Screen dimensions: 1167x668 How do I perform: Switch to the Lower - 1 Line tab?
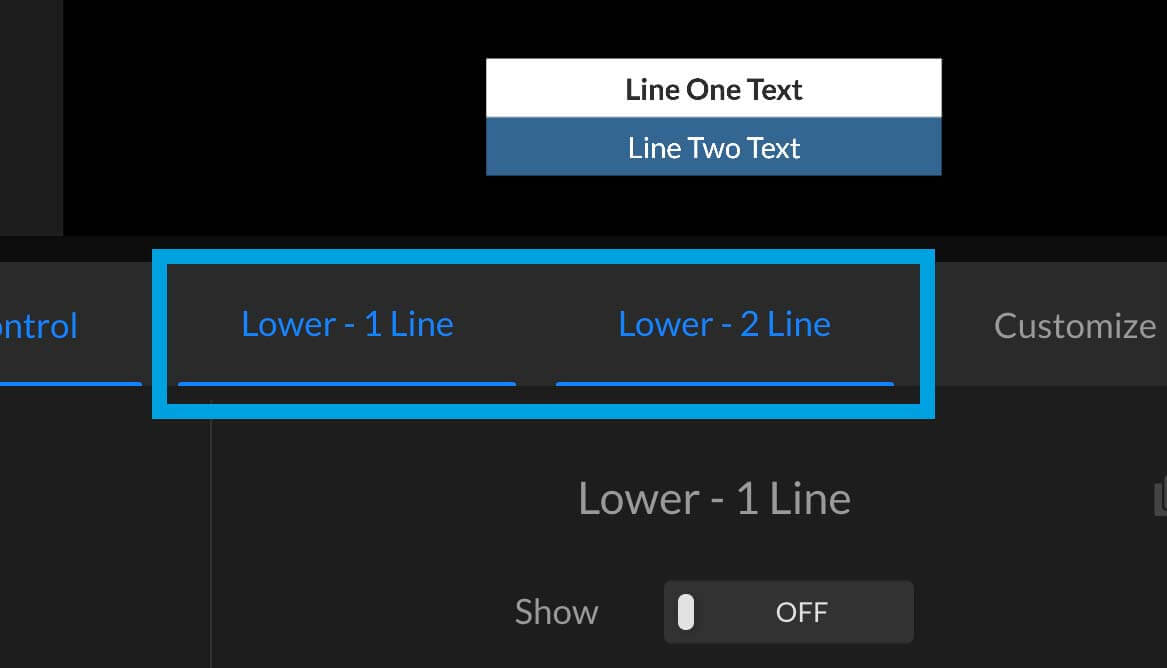tap(347, 325)
